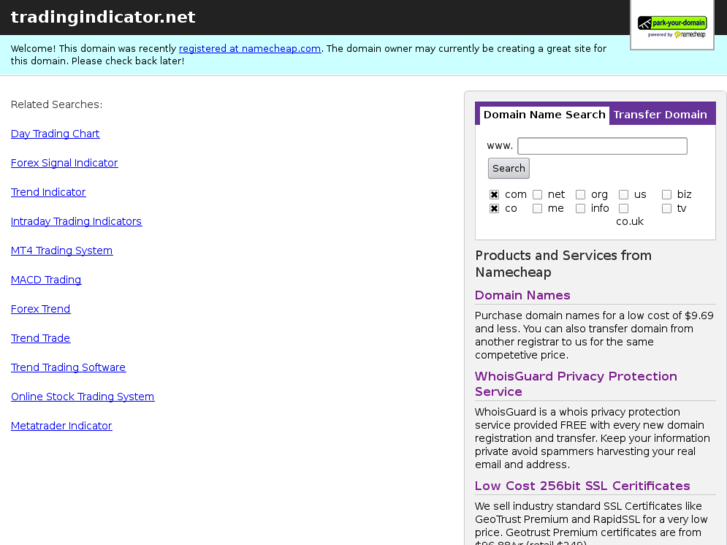Open the Day Trading Chart link
The height and width of the screenshot is (545, 727).
tap(55, 134)
